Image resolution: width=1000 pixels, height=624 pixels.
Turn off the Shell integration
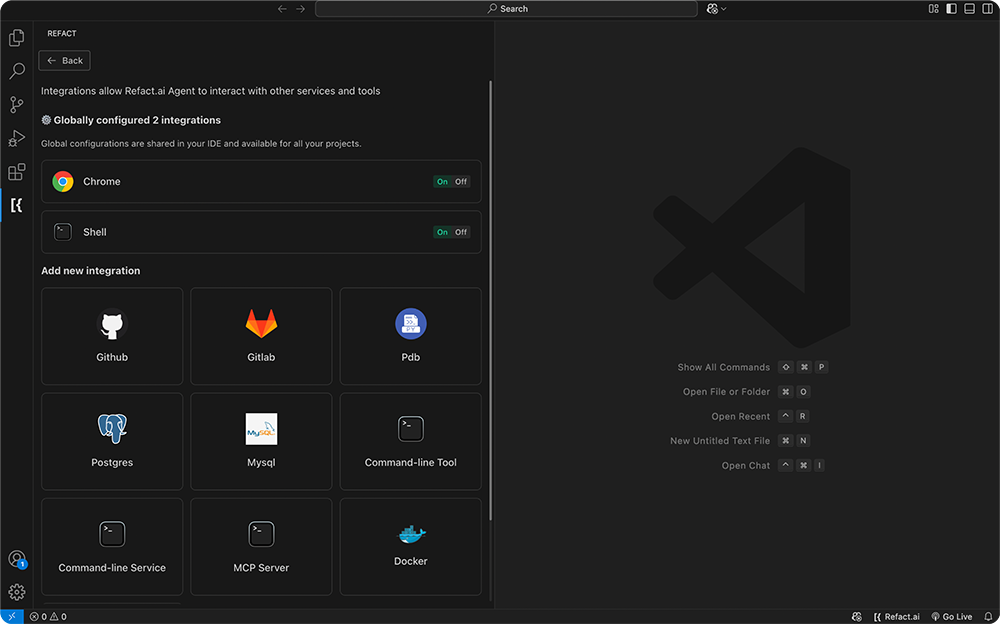click(x=460, y=231)
